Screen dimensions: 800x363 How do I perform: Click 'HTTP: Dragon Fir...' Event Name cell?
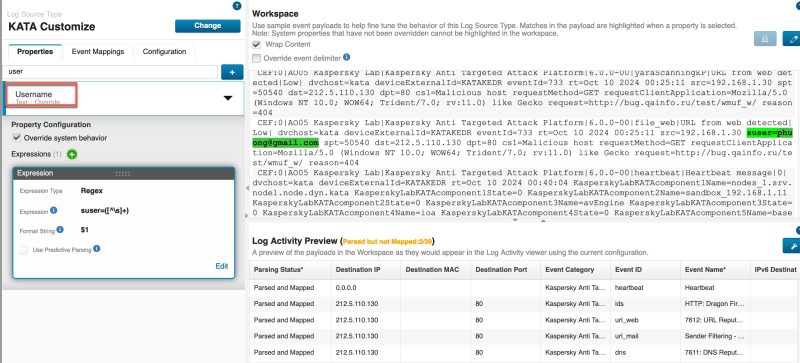click(x=715, y=304)
